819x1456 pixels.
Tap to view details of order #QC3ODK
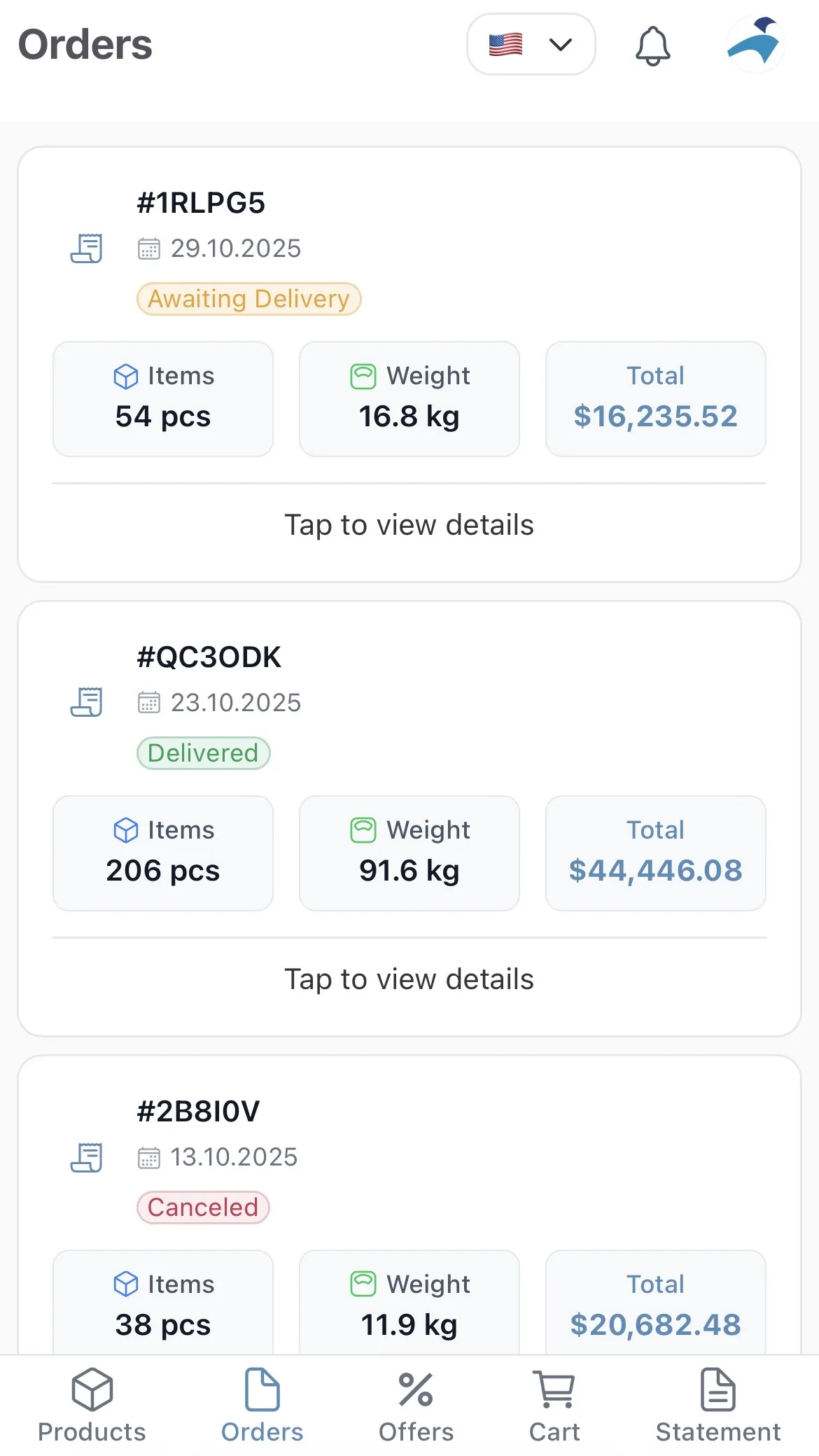[409, 979]
